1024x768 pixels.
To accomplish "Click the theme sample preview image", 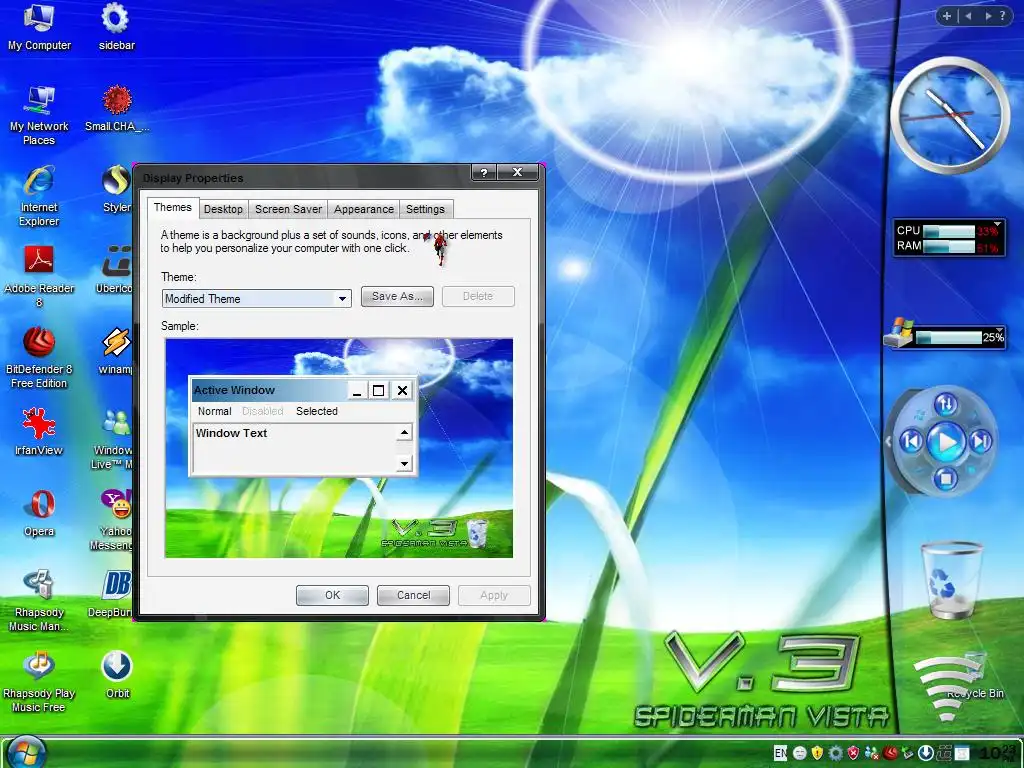I will [339, 448].
